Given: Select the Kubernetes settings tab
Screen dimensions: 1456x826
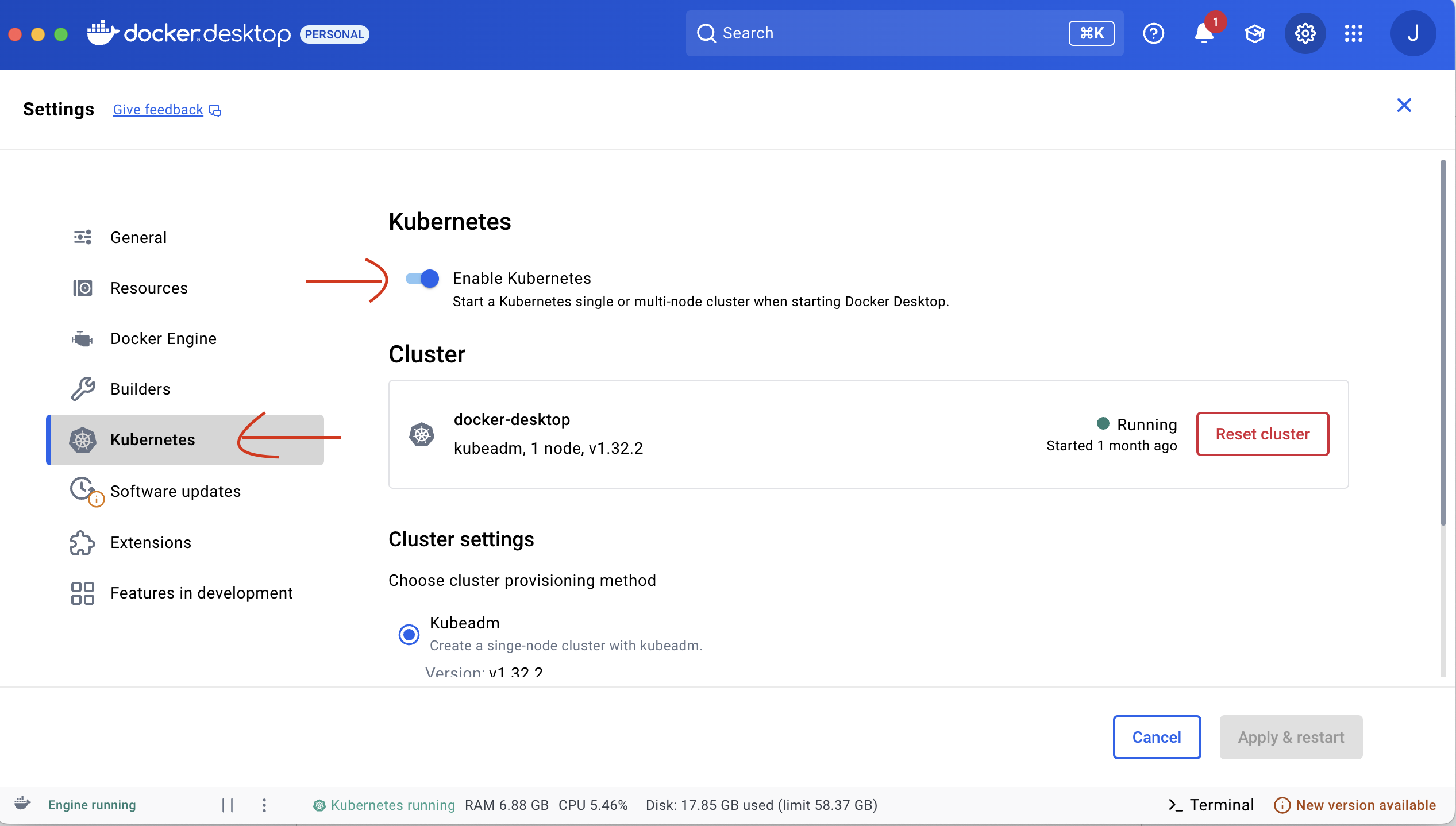Looking at the screenshot, I should click(152, 439).
